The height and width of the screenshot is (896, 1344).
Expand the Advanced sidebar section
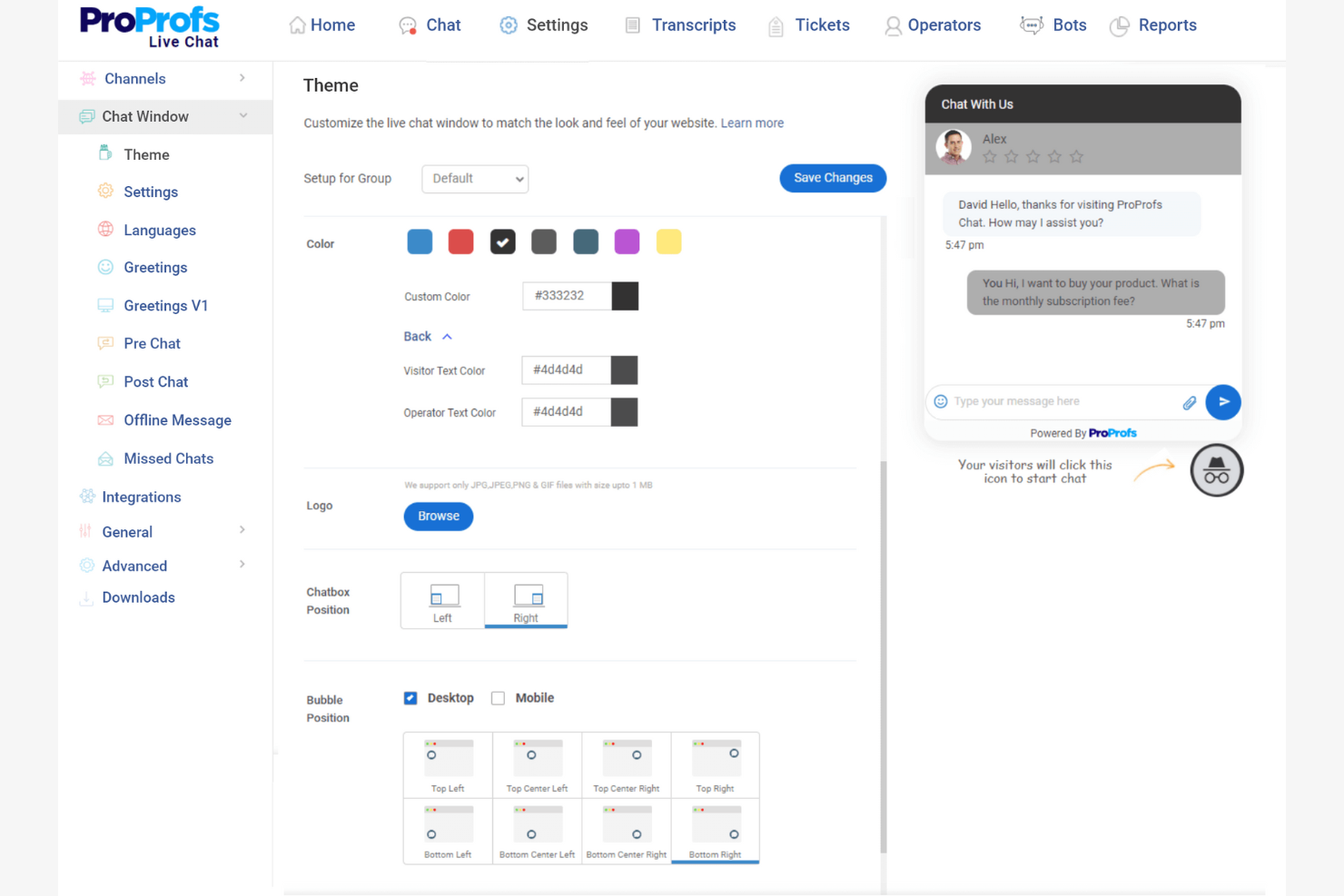click(x=242, y=565)
